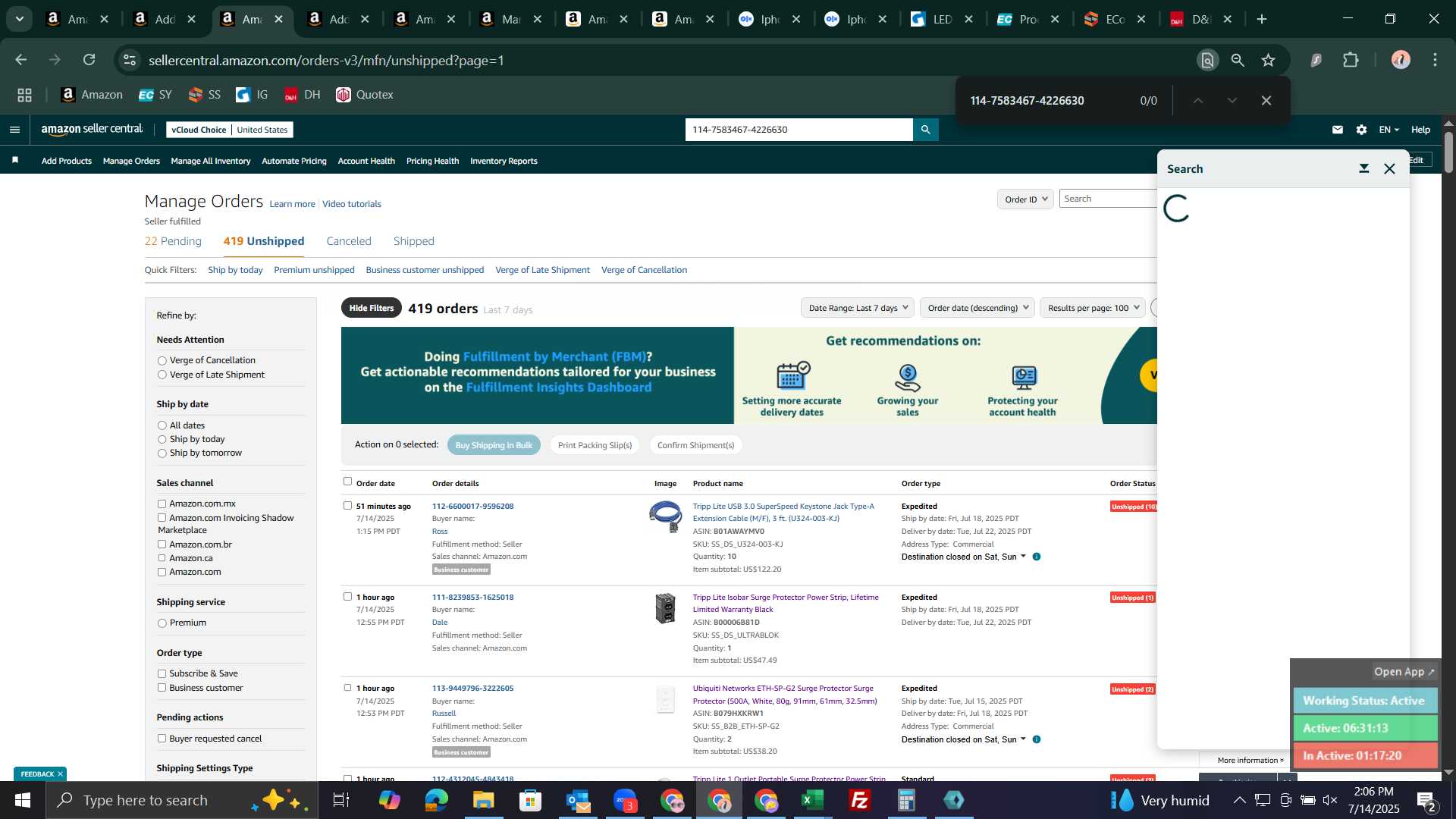
Task: Open the mail messages icon
Action: pyautogui.click(x=1338, y=130)
